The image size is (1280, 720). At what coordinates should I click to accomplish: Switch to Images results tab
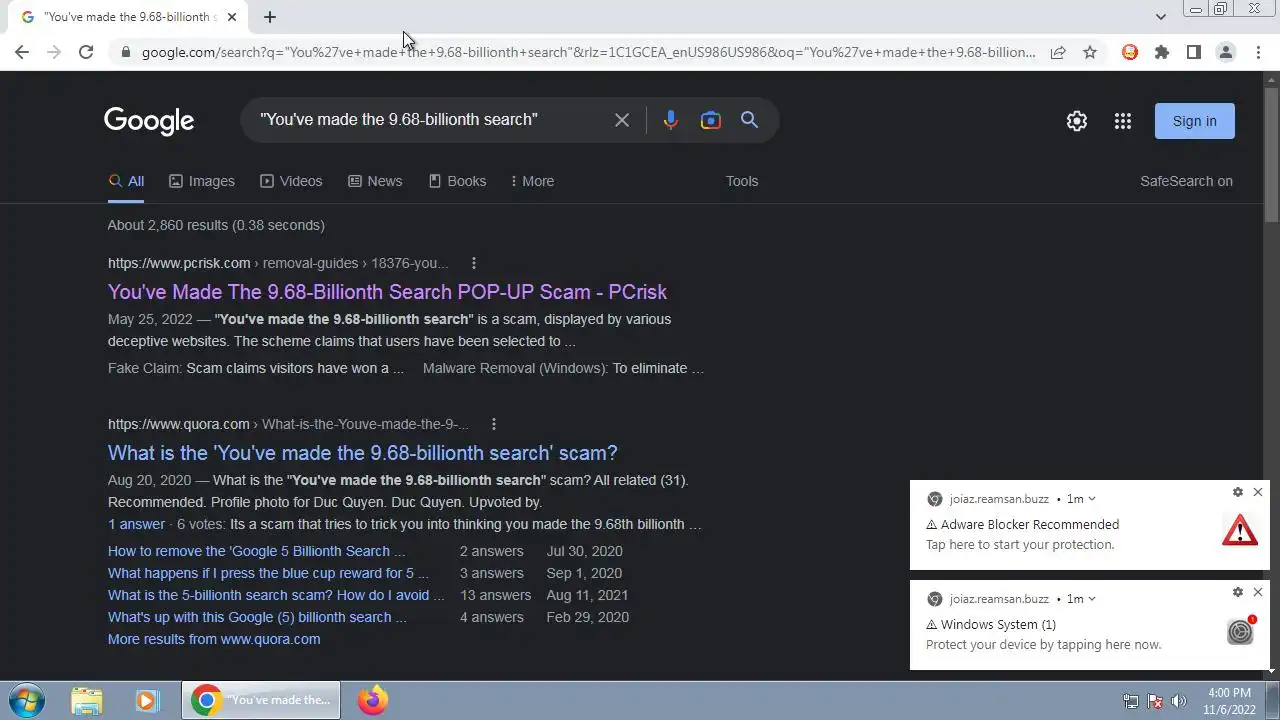(202, 181)
